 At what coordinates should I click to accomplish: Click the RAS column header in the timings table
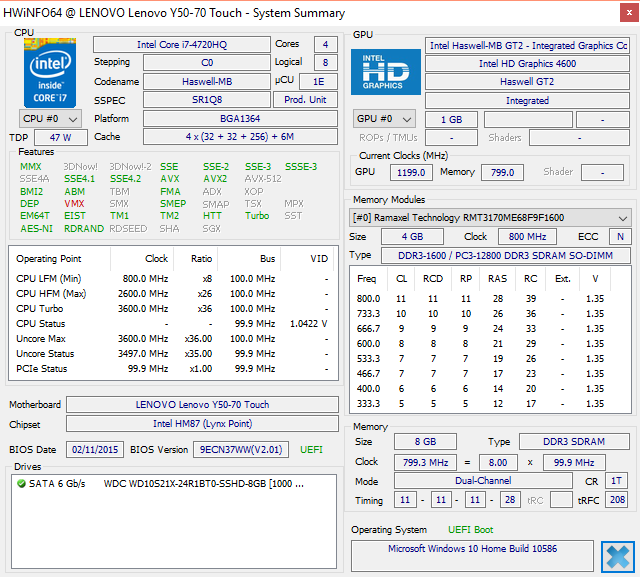pos(497,279)
